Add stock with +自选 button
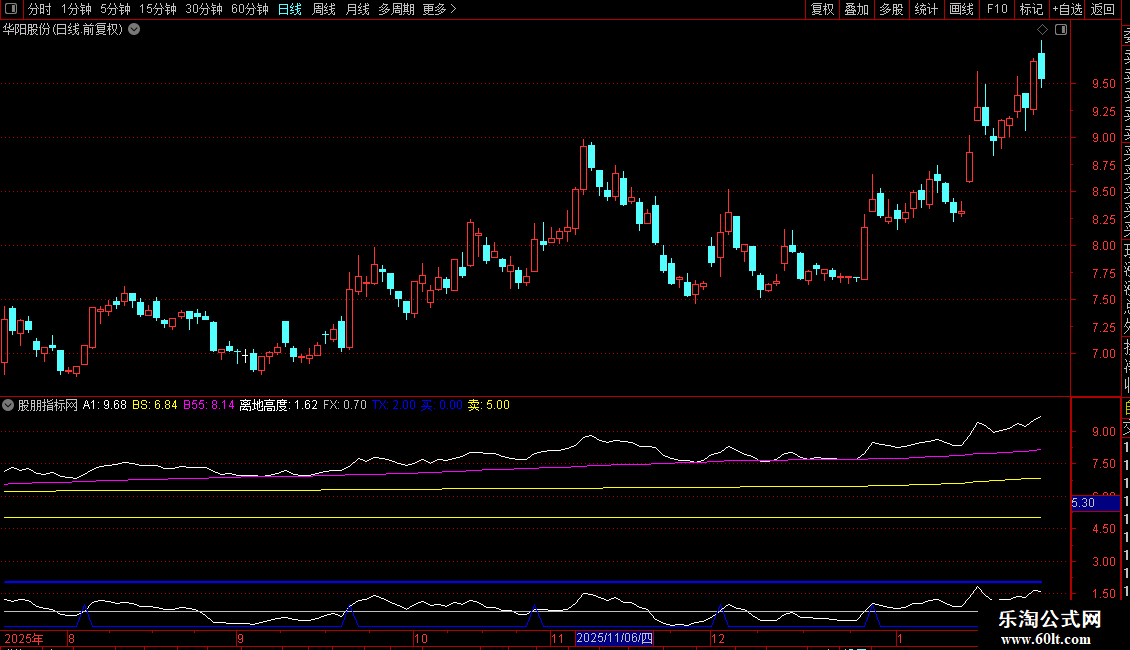 click(1066, 9)
